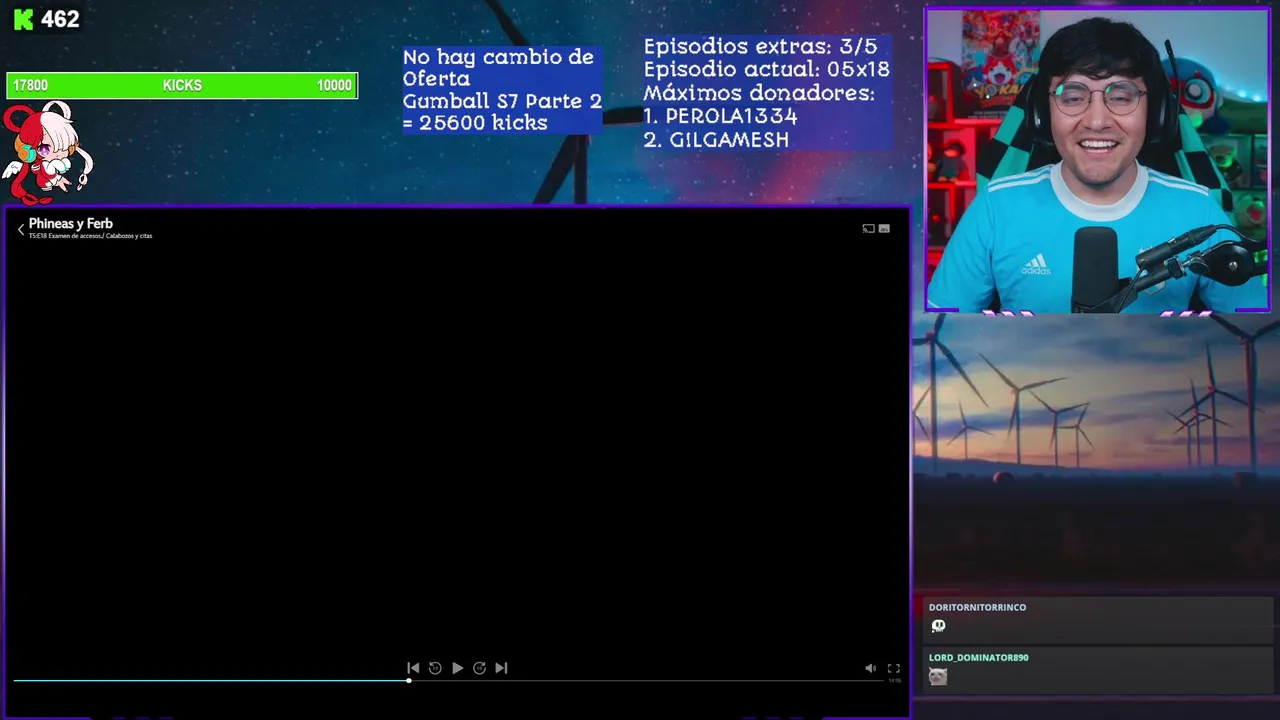Click the text 'Episodios extras: 3/5'
This screenshot has width=1280, height=720.
760,46
